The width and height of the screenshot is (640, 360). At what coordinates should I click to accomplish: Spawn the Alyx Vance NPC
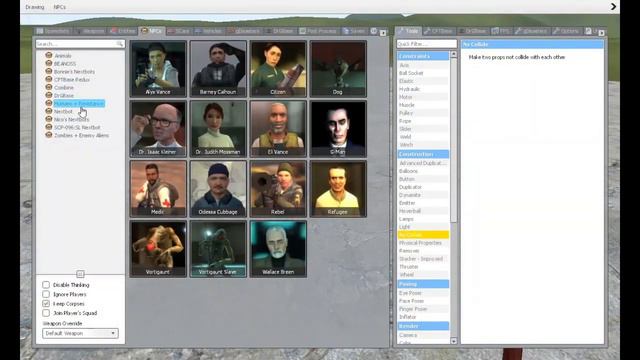pyautogui.click(x=158, y=69)
